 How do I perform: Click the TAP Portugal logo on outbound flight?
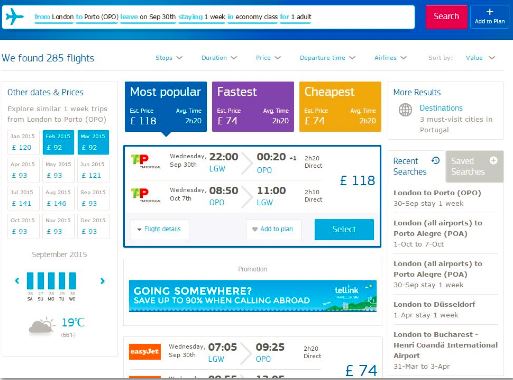coord(145,161)
